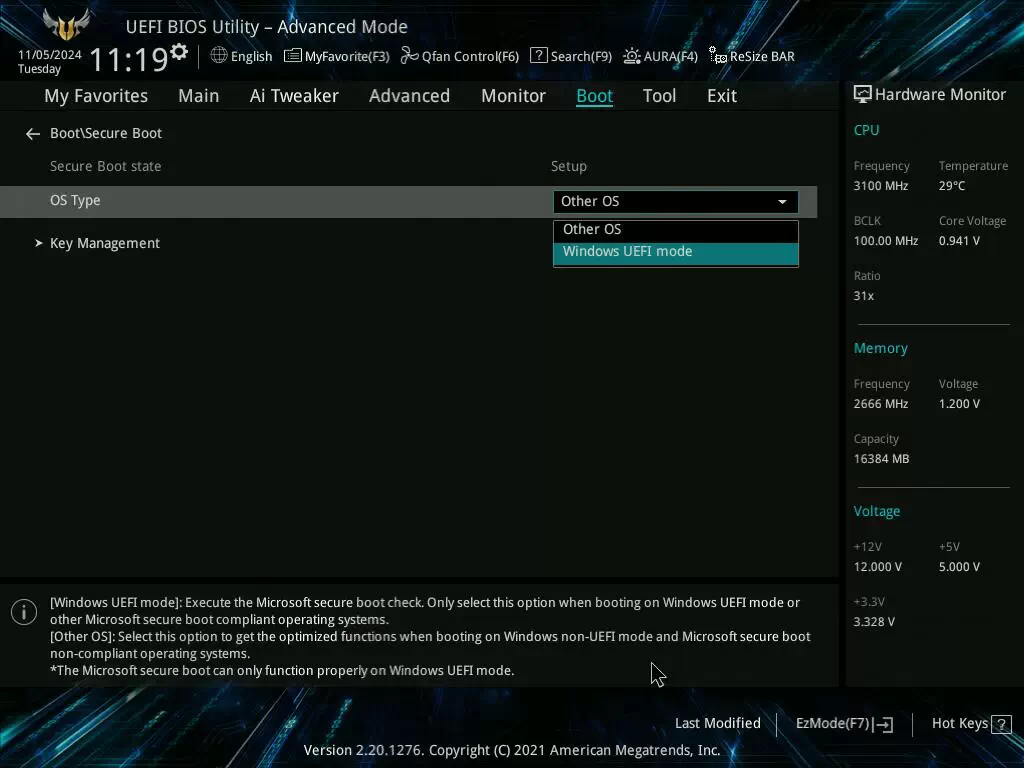Click the CPU section heading
Screen dimensions: 1024x768
pos(867,131)
